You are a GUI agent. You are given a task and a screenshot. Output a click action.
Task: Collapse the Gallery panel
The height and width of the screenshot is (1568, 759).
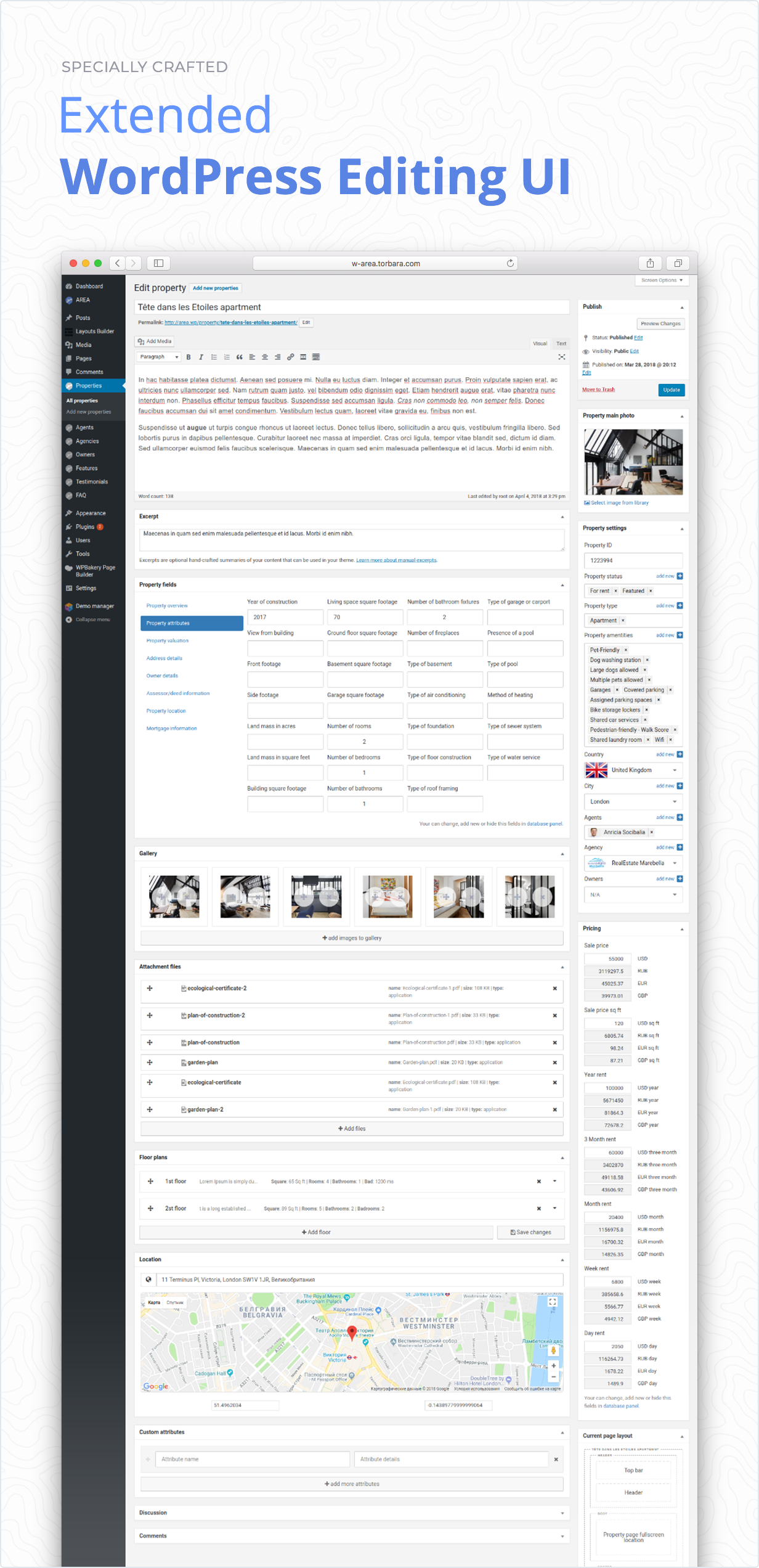[x=562, y=854]
